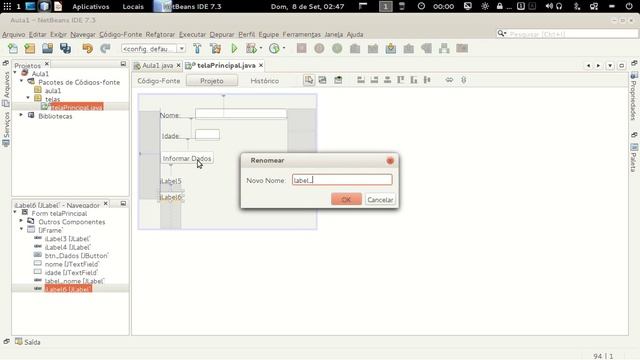Click the Debug Project icon
The height and width of the screenshot is (360, 640).
click(x=251, y=49)
